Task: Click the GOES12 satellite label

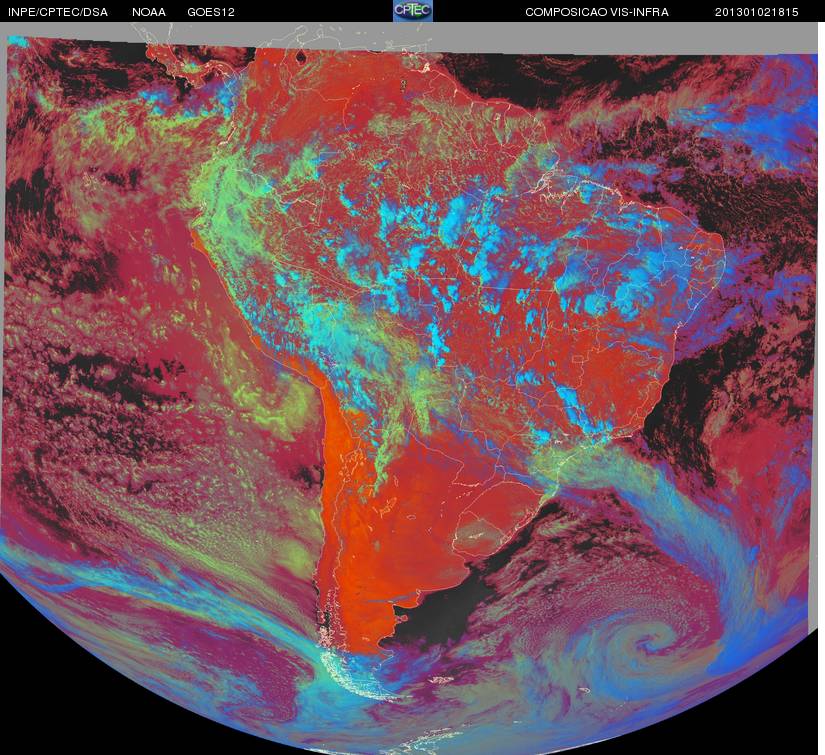Action: (x=211, y=12)
